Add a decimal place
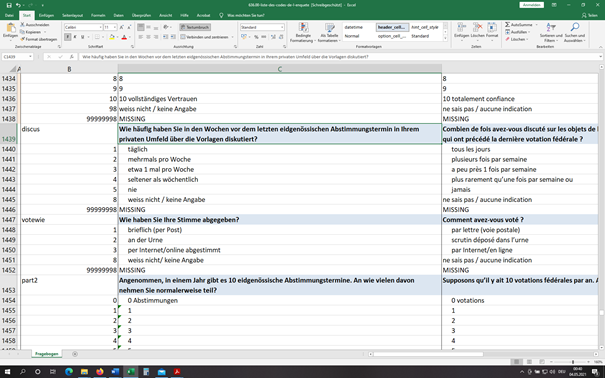This screenshot has width=605, height=378. click(273, 37)
